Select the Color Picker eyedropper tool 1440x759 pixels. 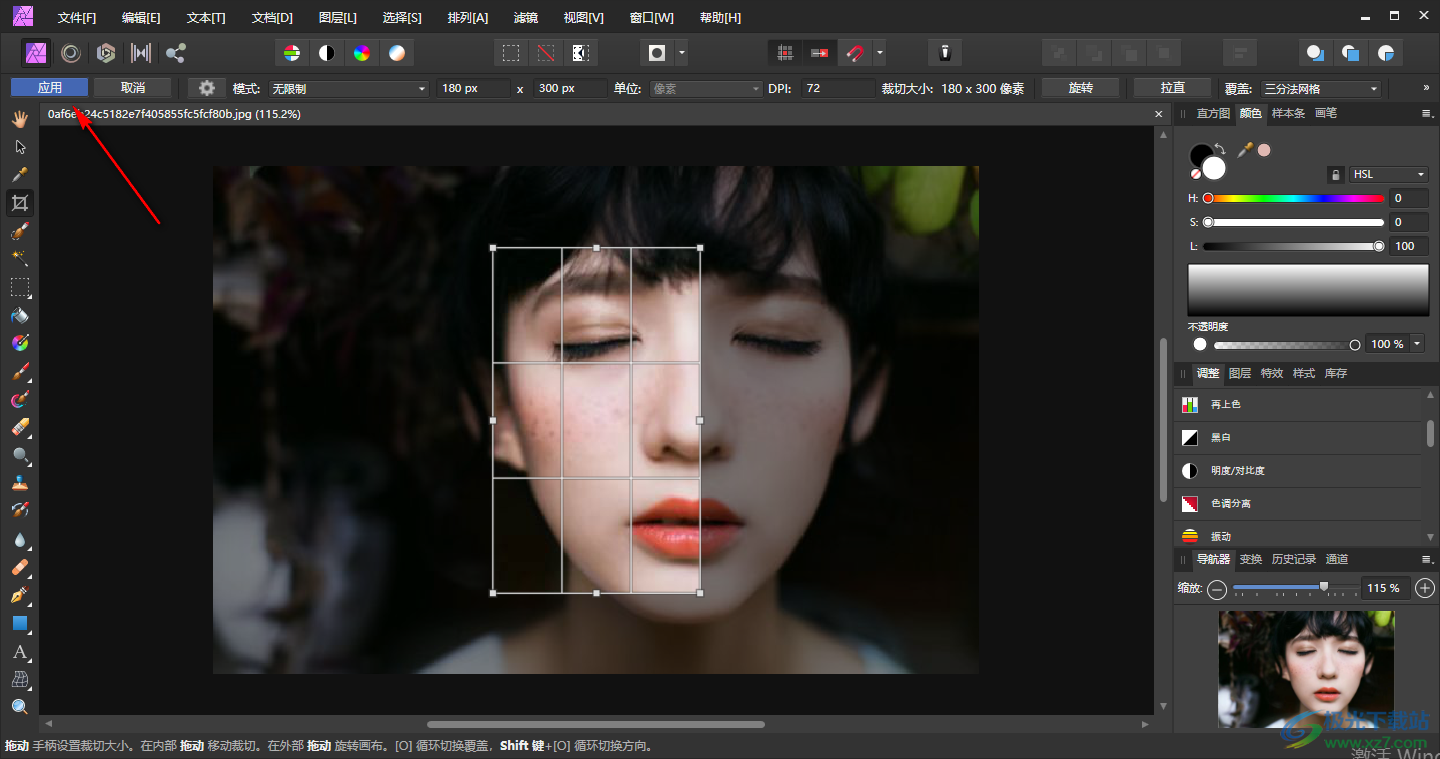19,175
